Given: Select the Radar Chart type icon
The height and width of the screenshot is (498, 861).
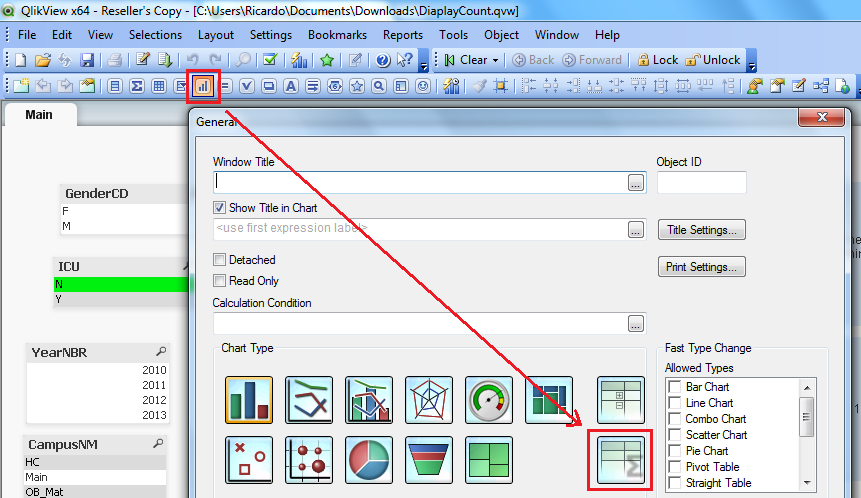Looking at the screenshot, I should click(429, 400).
